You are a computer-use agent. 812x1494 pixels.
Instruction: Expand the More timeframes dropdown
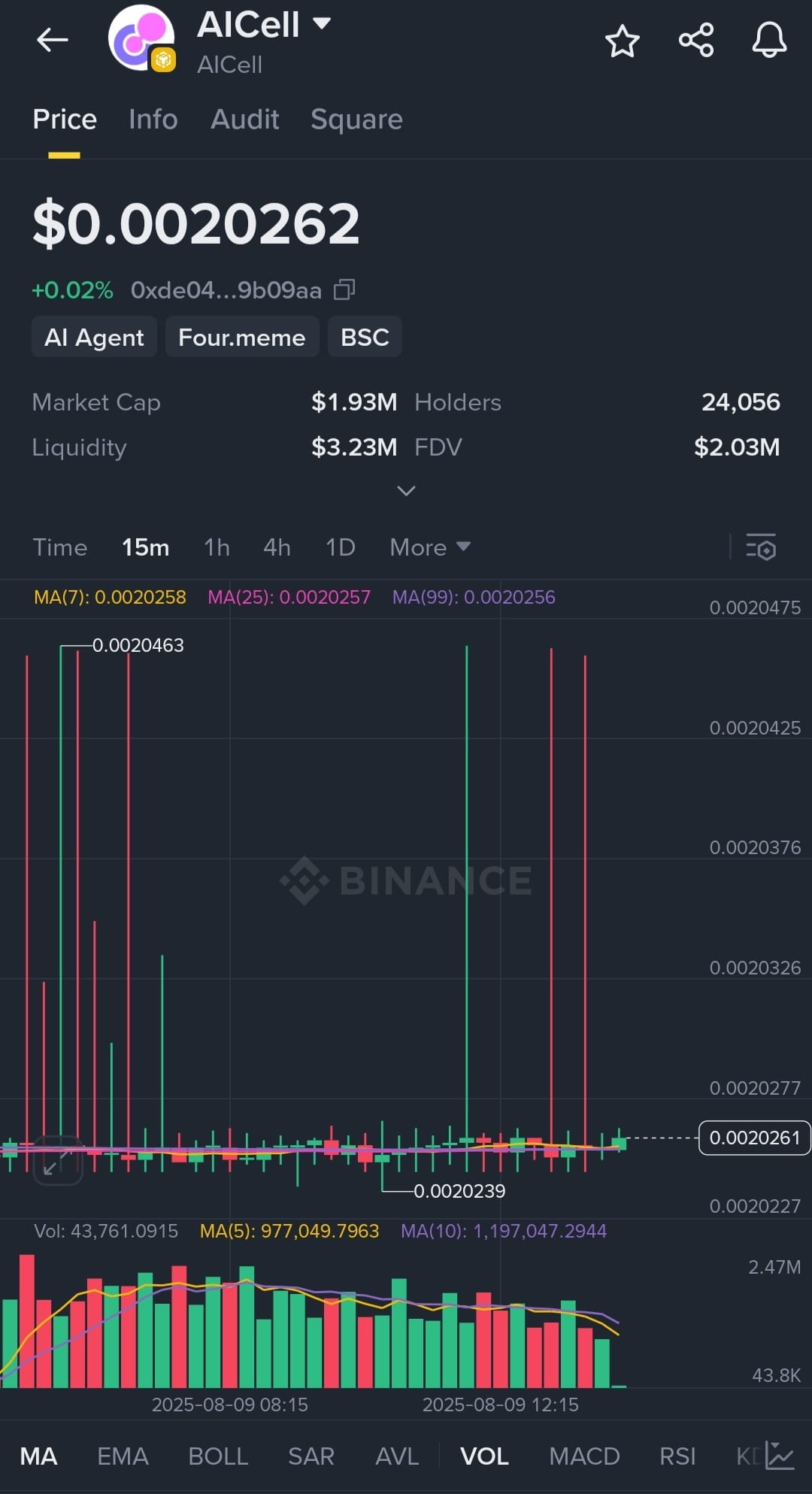pos(429,547)
